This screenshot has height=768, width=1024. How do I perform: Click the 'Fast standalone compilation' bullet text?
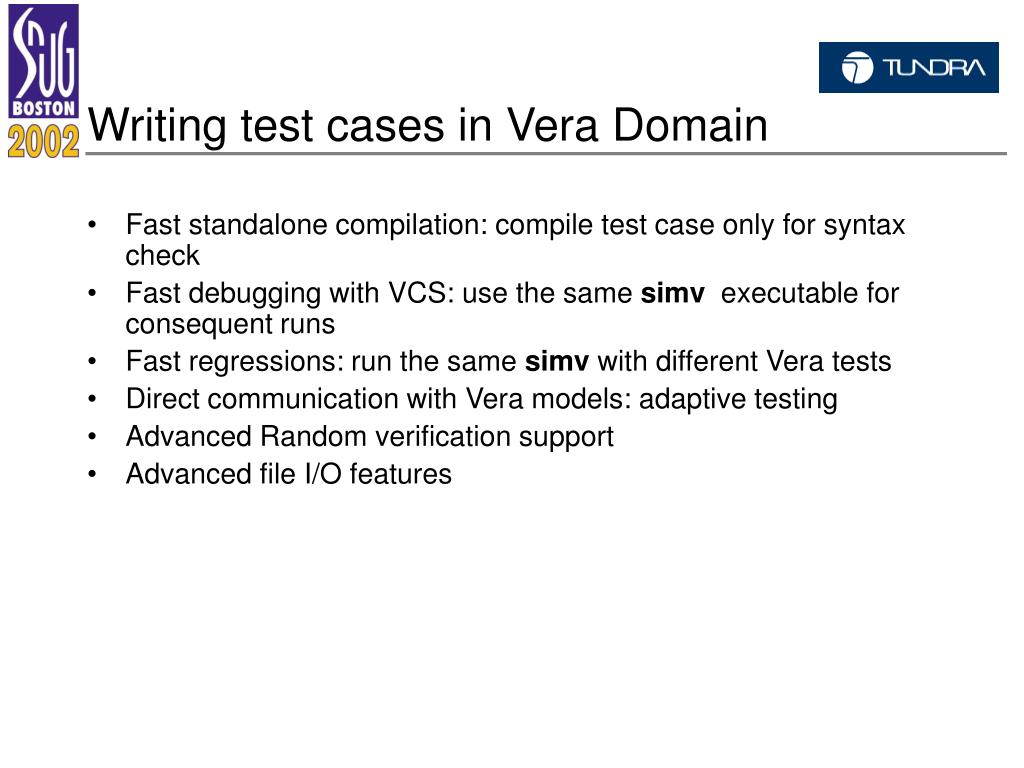tap(515, 240)
